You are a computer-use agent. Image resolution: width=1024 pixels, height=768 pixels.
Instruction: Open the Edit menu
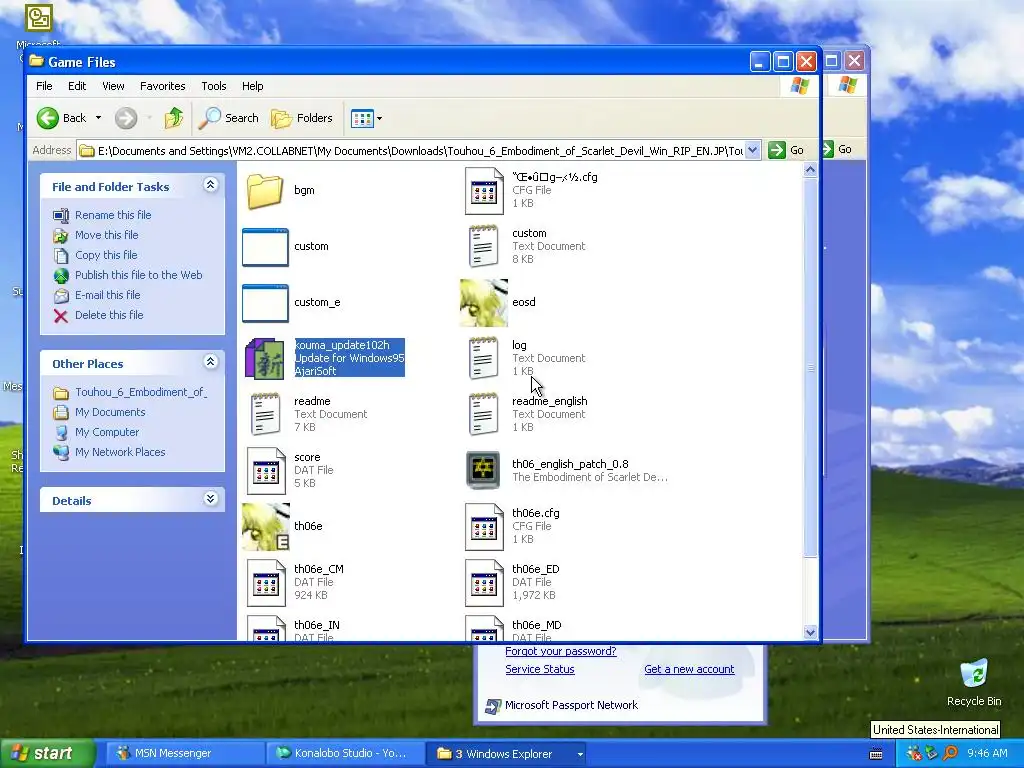(77, 86)
